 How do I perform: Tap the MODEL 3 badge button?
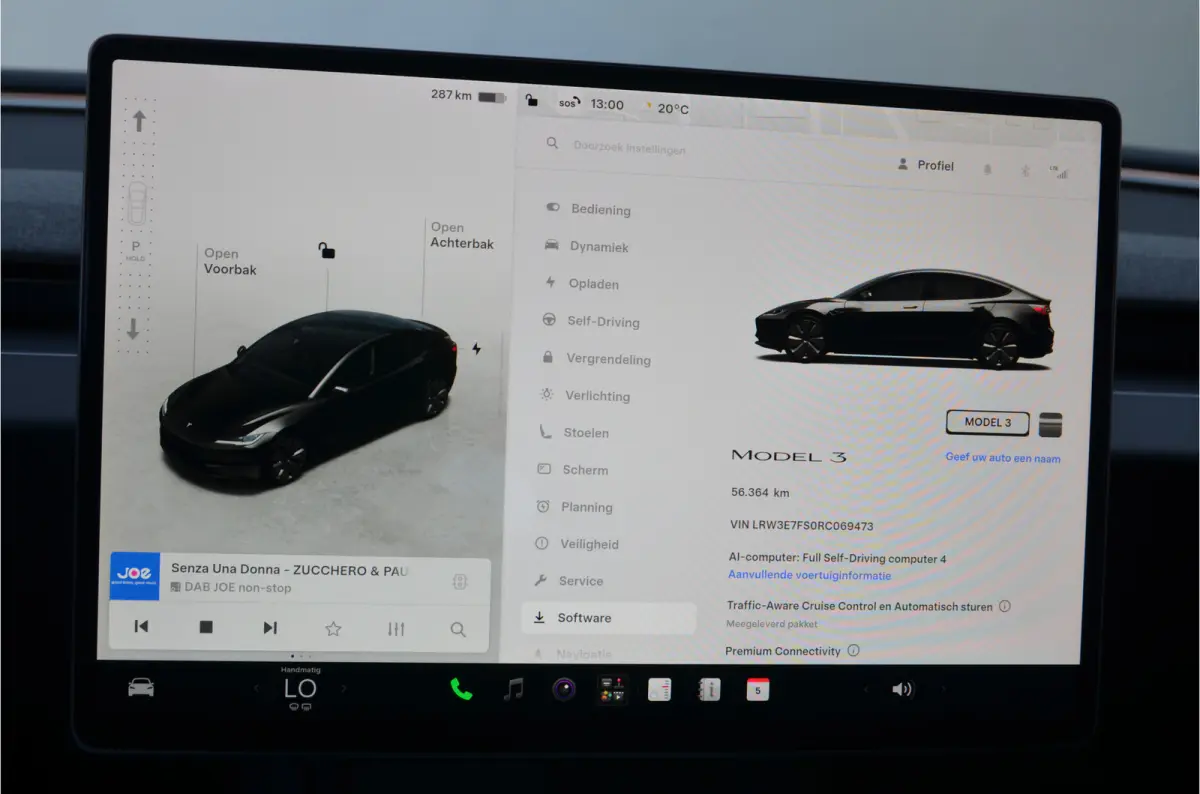(988, 423)
